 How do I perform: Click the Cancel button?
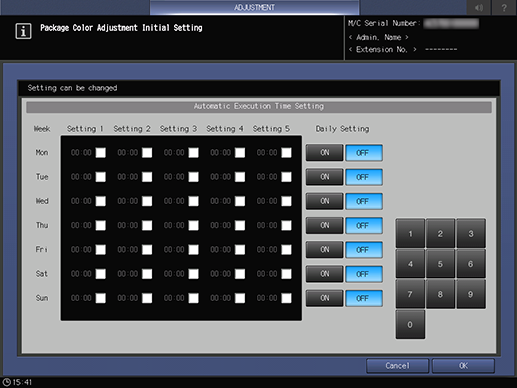(397, 366)
